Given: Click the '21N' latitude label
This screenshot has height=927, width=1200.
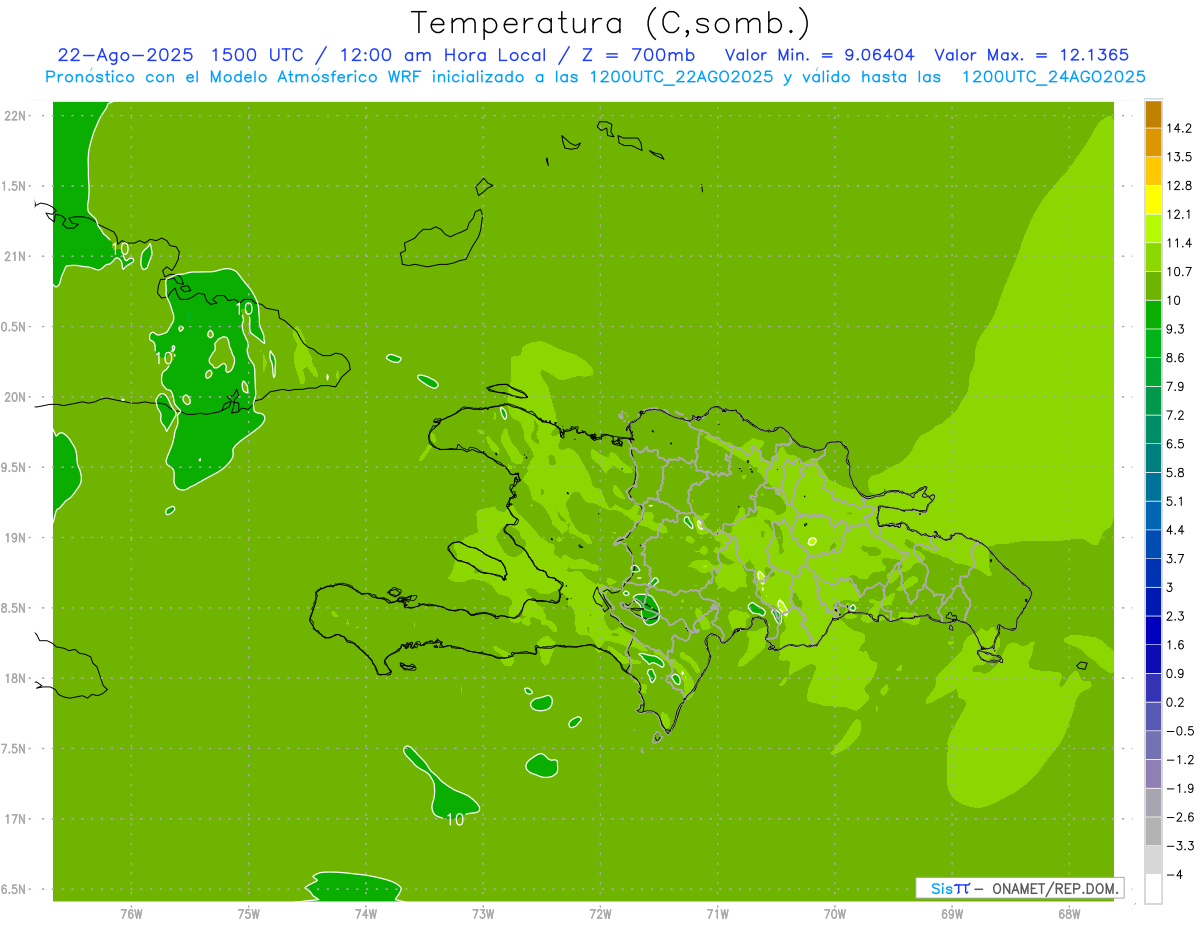Looking at the screenshot, I should (x=15, y=256).
